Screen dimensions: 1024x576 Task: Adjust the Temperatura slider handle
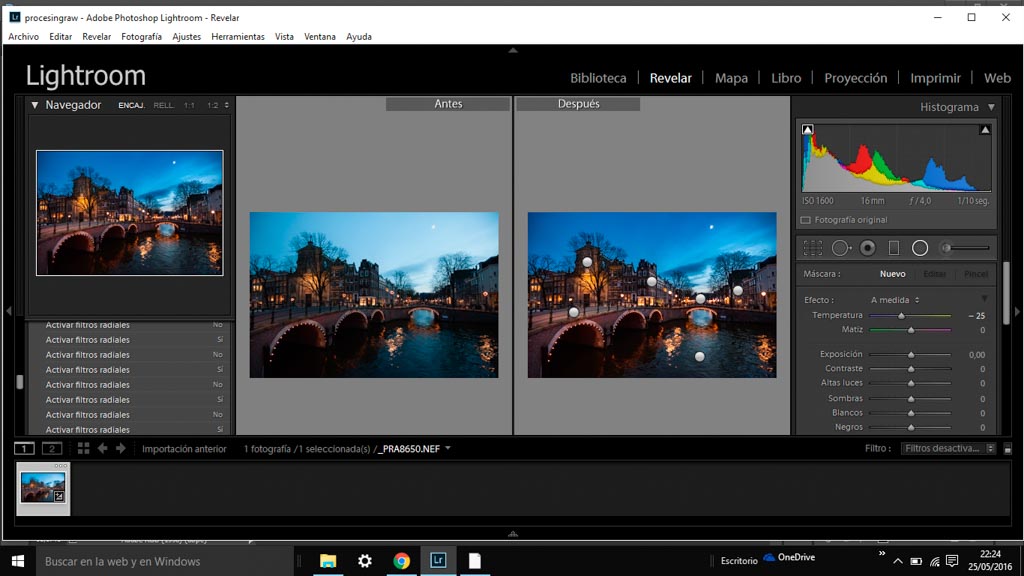[901, 316]
